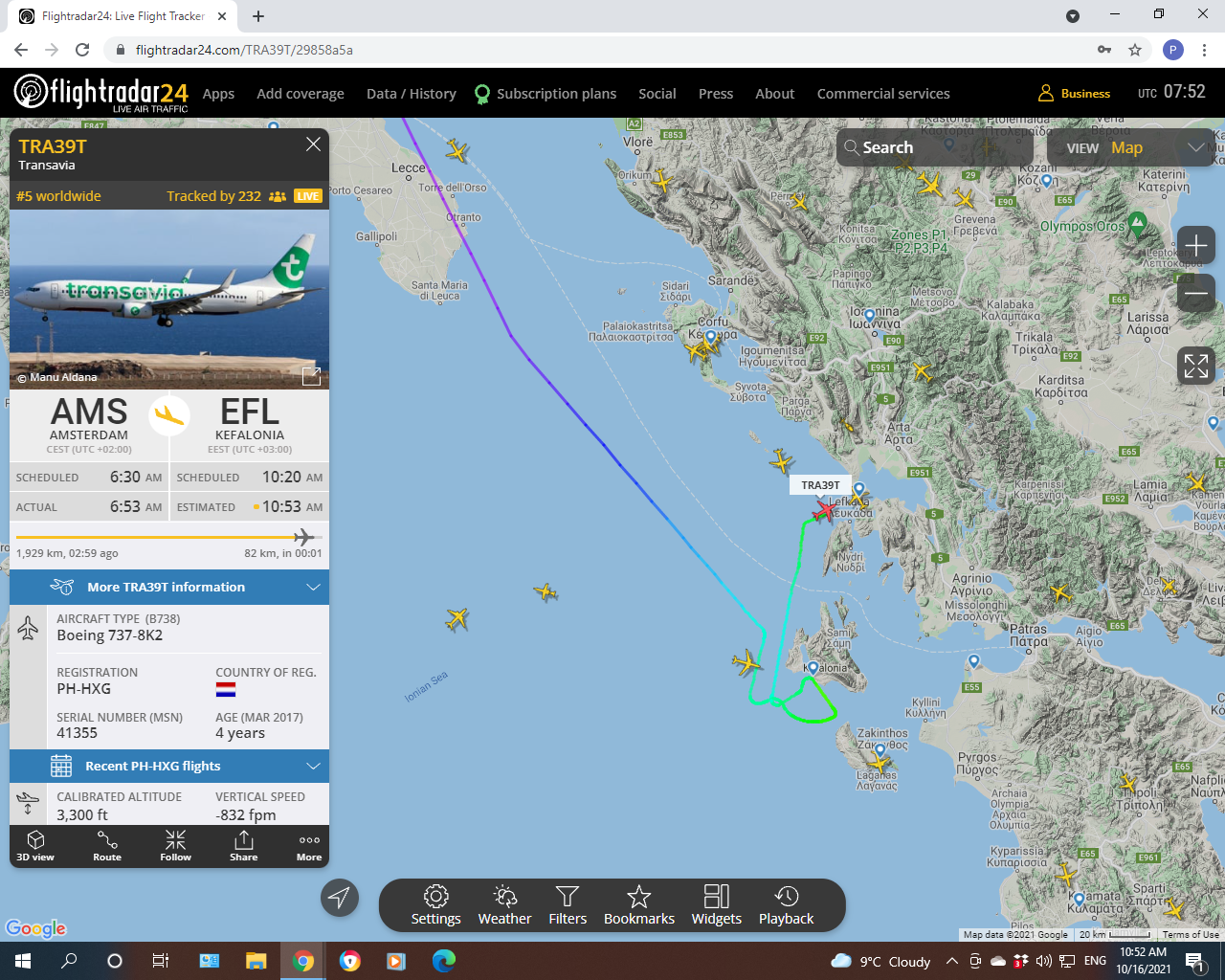Open Bookmarks
1225x980 pixels.
click(x=639, y=905)
